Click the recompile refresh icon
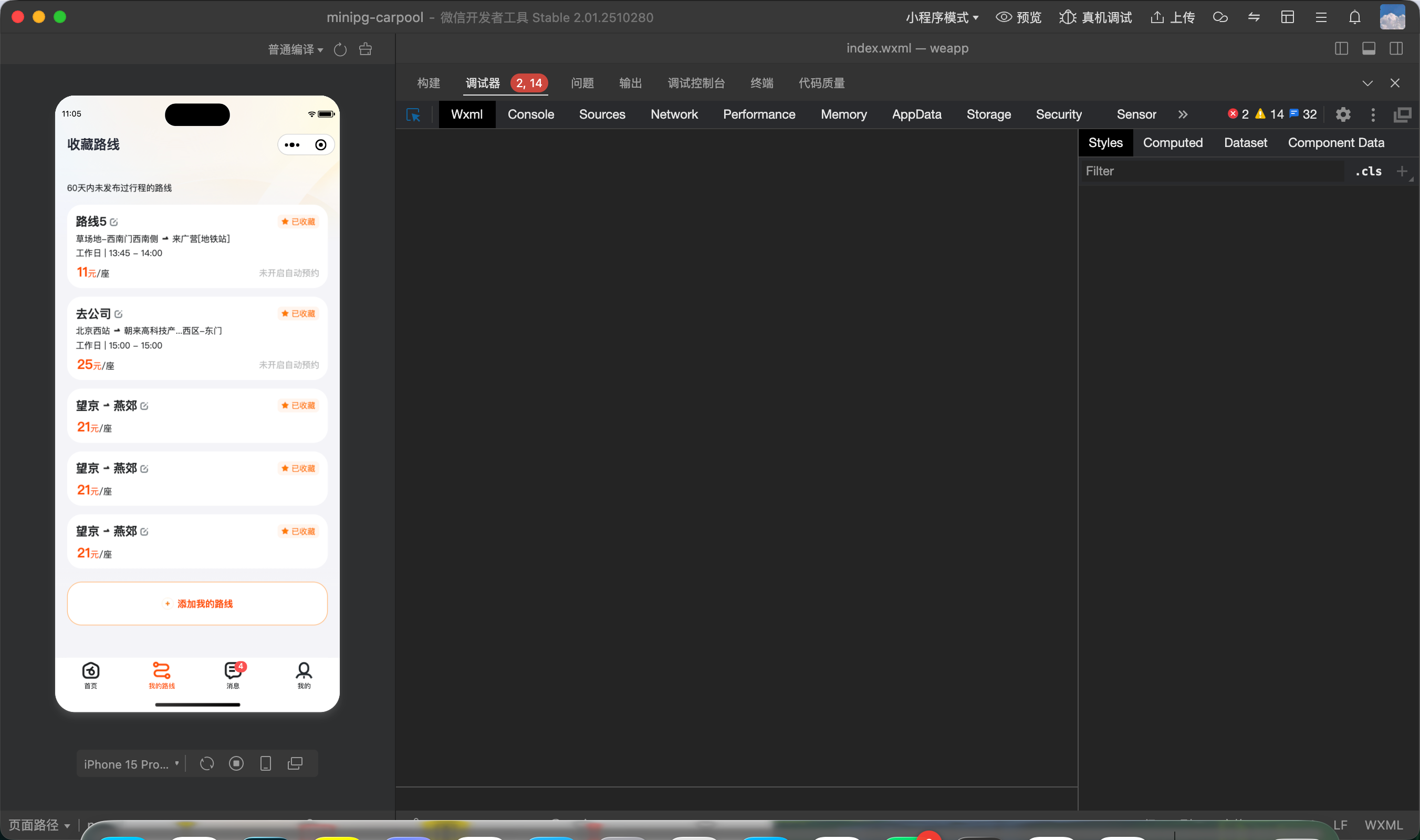The height and width of the screenshot is (840, 1420). click(340, 50)
